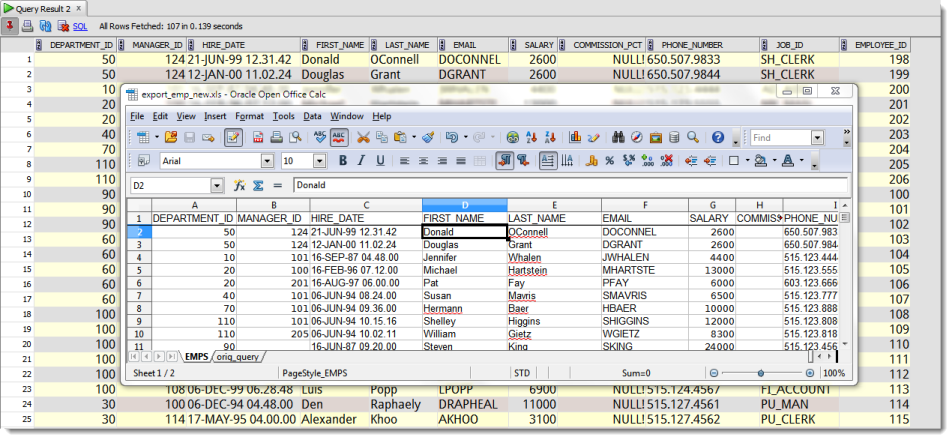
Task: Click the Sort Descending Z-A icon
Action: click(551, 138)
